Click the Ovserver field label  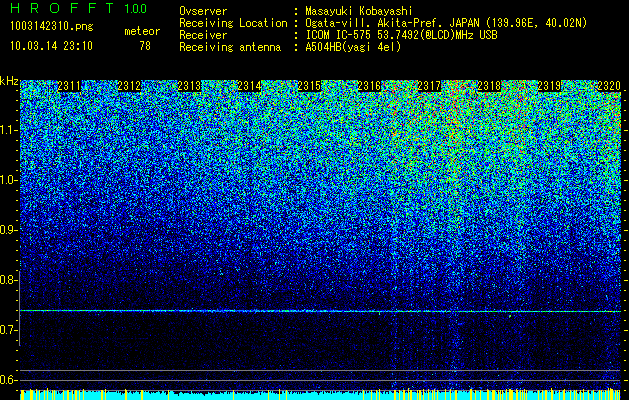click(203, 11)
